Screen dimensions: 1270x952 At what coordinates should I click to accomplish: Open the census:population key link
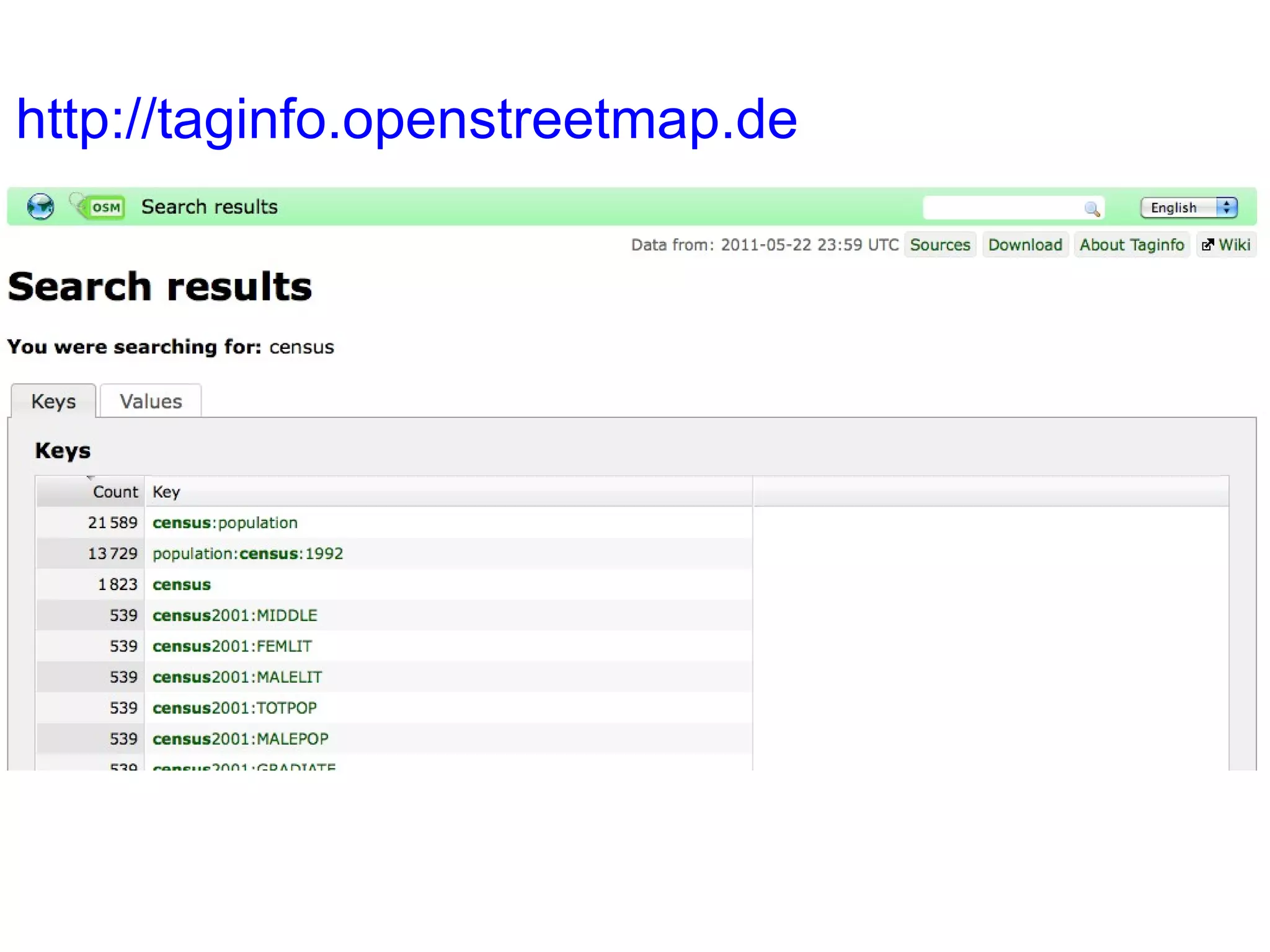click(x=225, y=522)
